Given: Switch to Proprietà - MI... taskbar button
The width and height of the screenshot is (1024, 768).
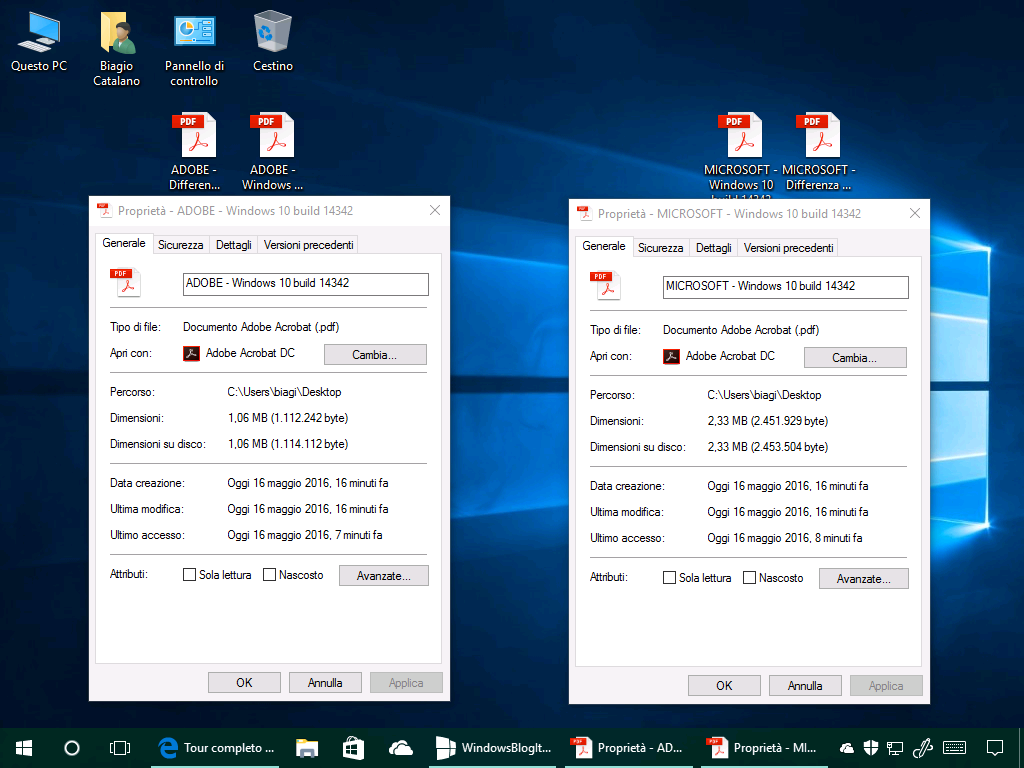Looking at the screenshot, I should pyautogui.click(x=763, y=748).
